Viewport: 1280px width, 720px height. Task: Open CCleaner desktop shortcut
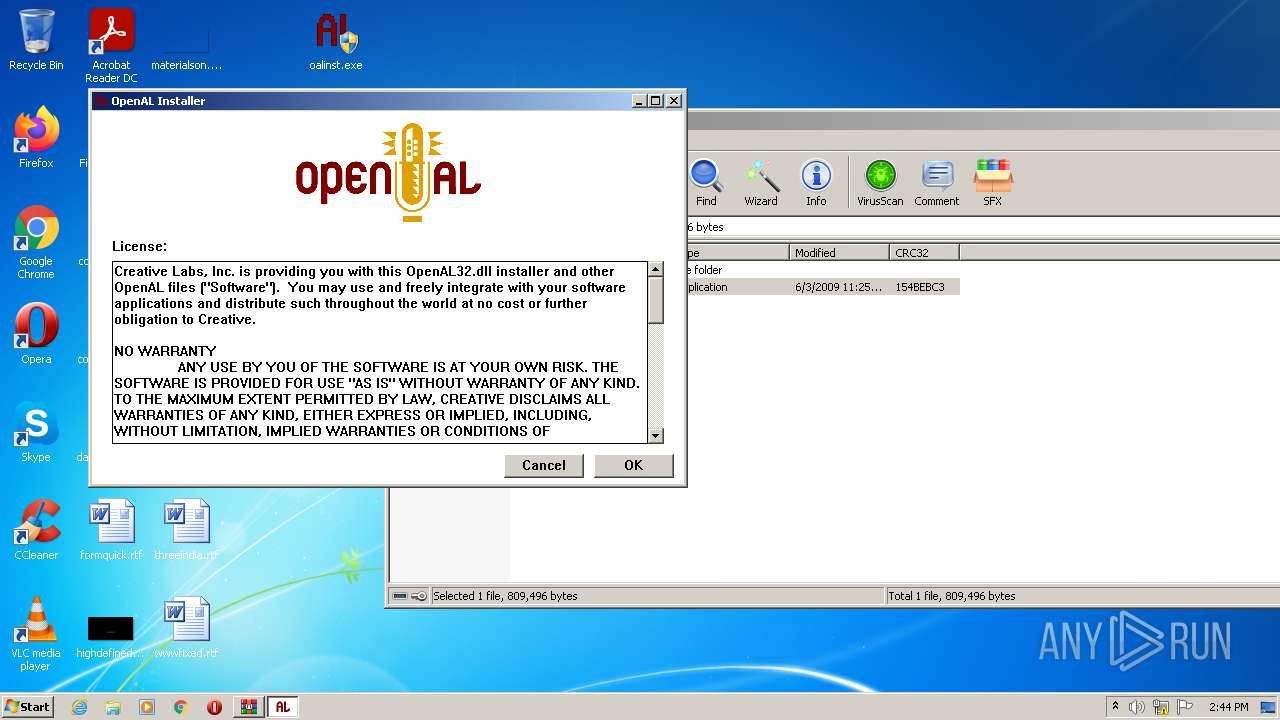36,530
